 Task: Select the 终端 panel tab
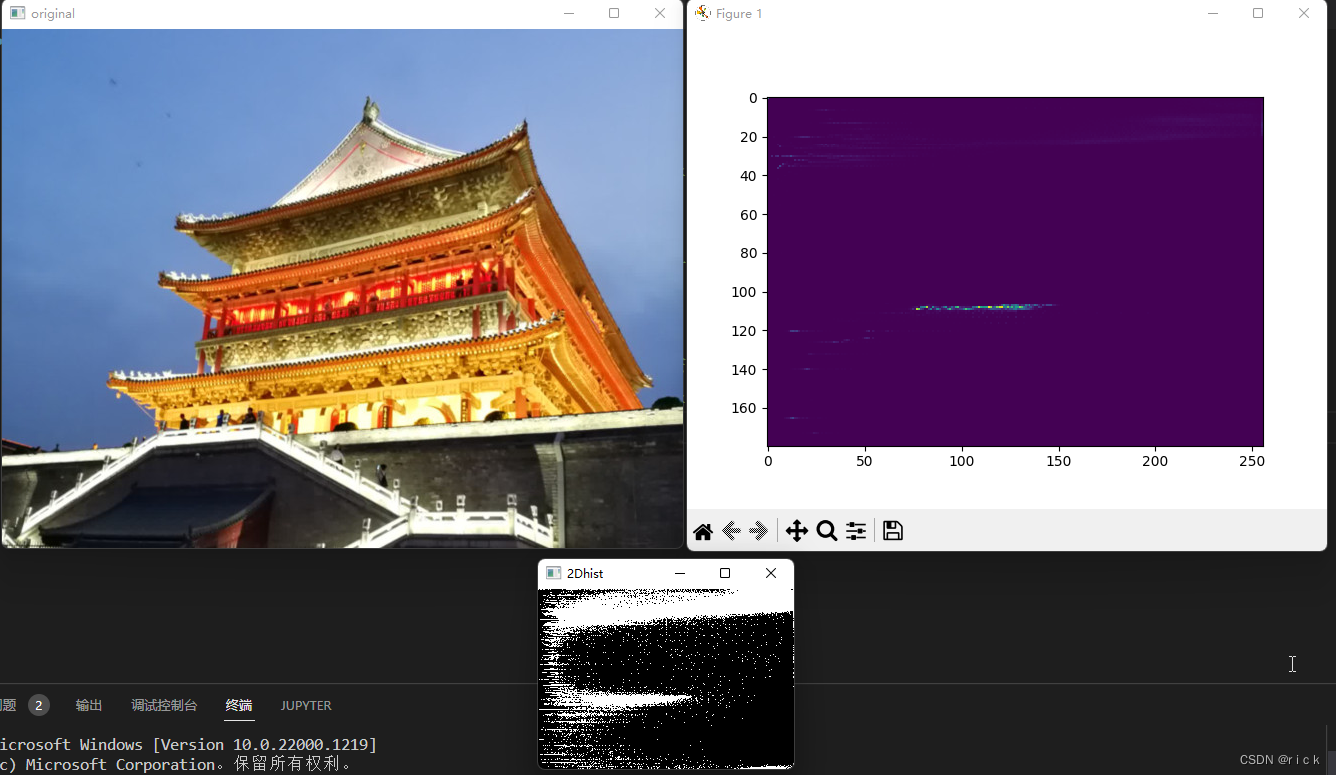click(239, 705)
